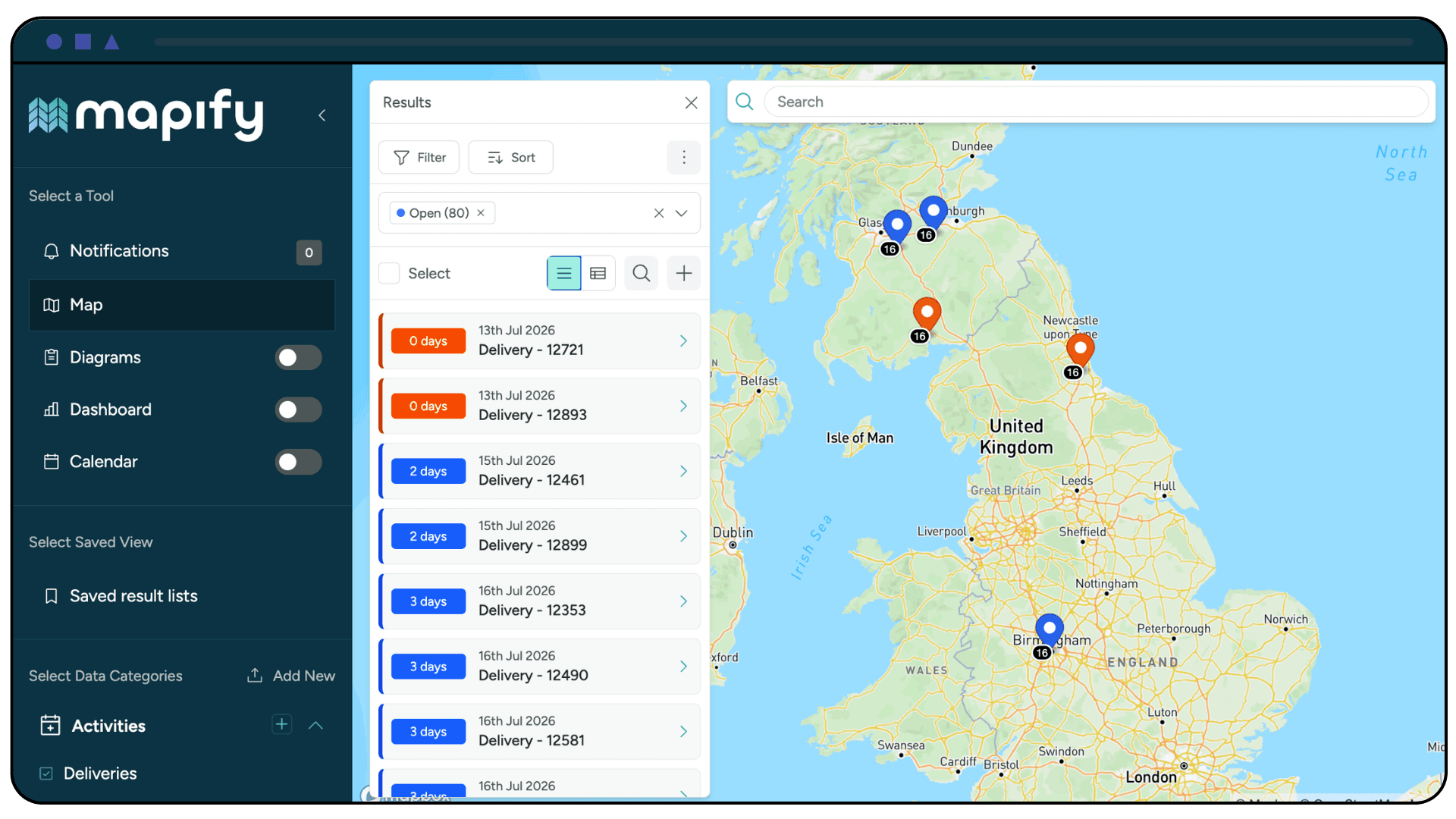Open the Sort options
The height and width of the screenshot is (819, 1456).
point(511,157)
